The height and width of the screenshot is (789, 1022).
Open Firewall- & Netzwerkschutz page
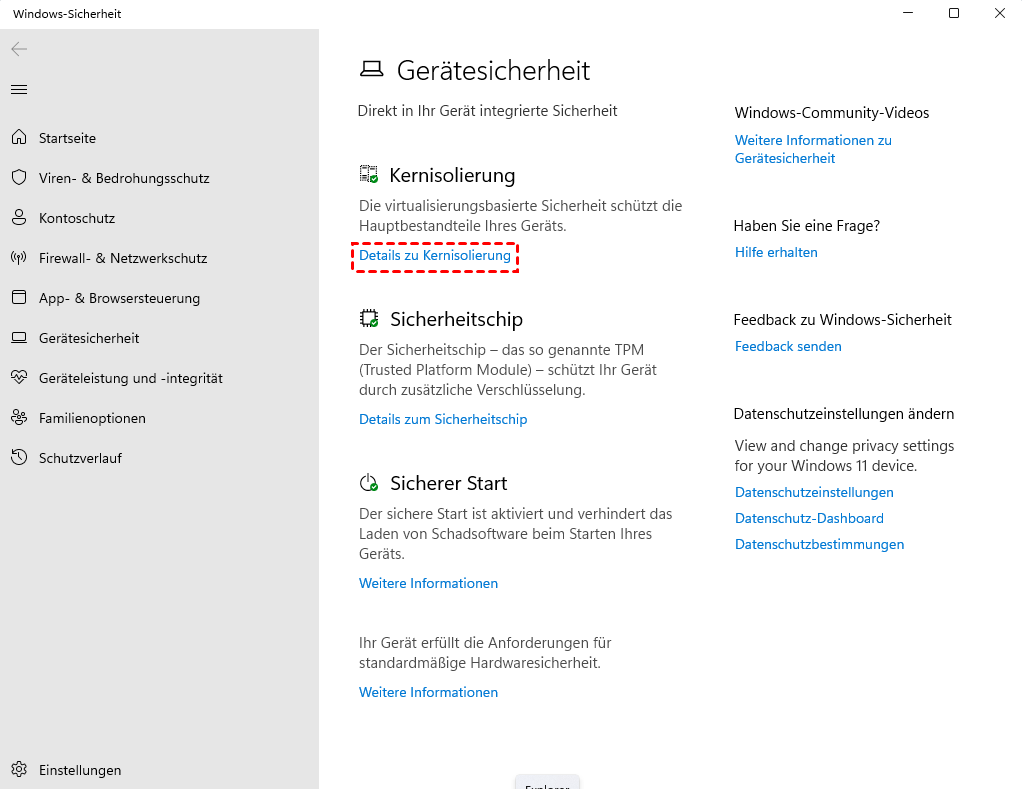click(x=123, y=259)
